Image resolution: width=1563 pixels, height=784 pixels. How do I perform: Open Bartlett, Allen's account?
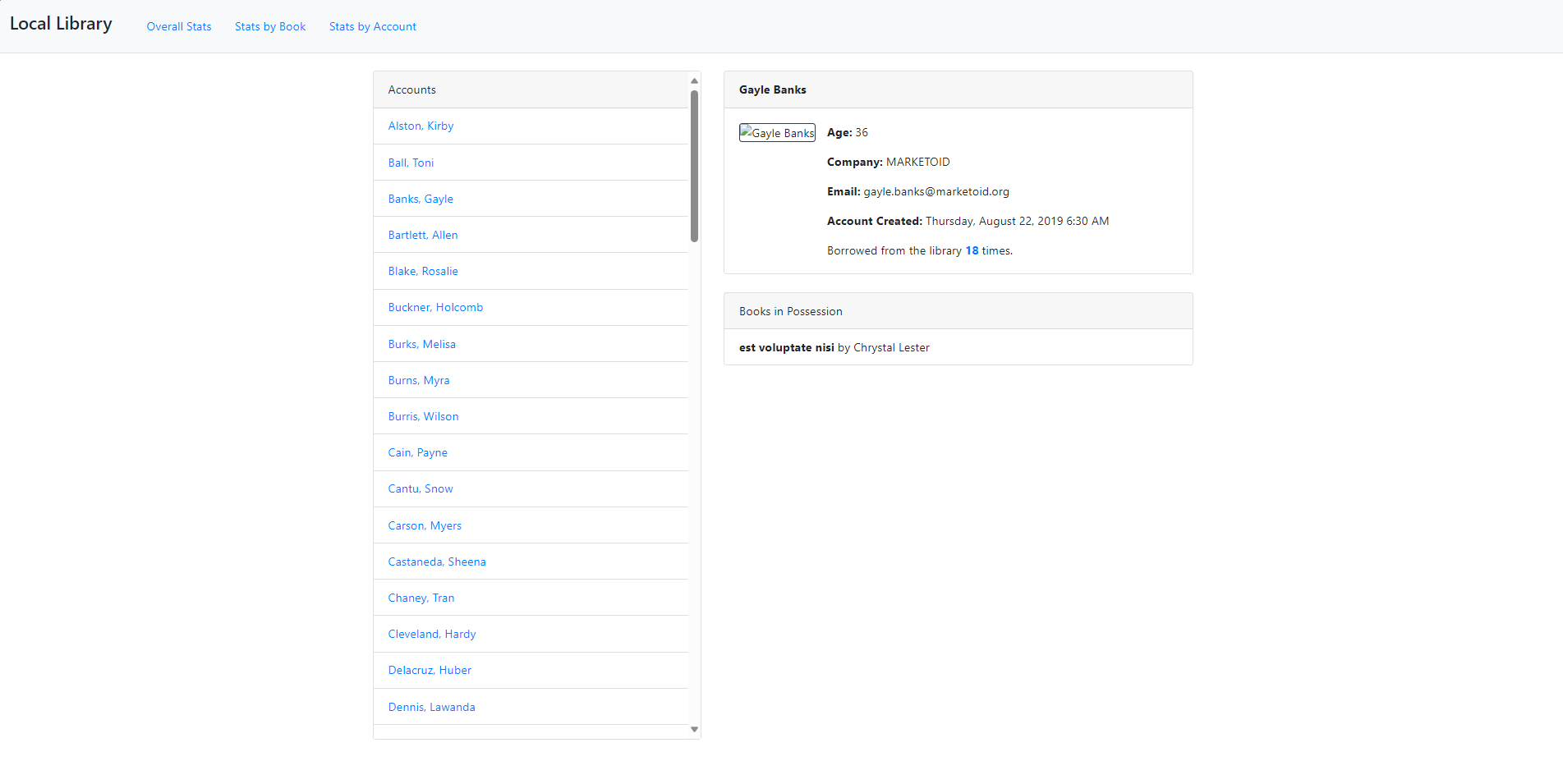coord(423,235)
